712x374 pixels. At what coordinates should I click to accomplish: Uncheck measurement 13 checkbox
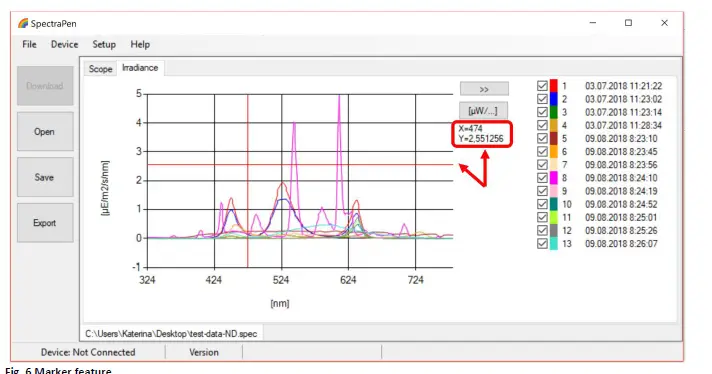[x=542, y=244]
